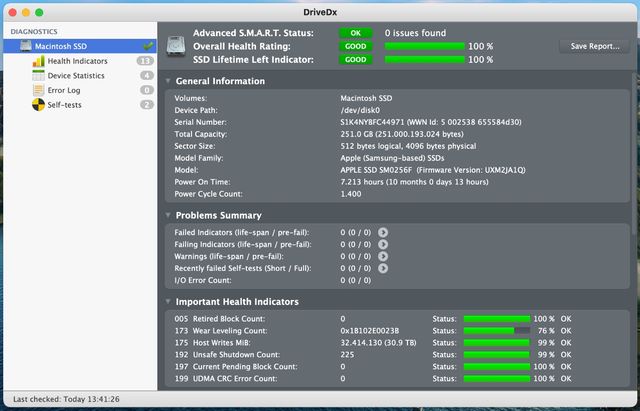Click the Save Report button

pos(594,46)
